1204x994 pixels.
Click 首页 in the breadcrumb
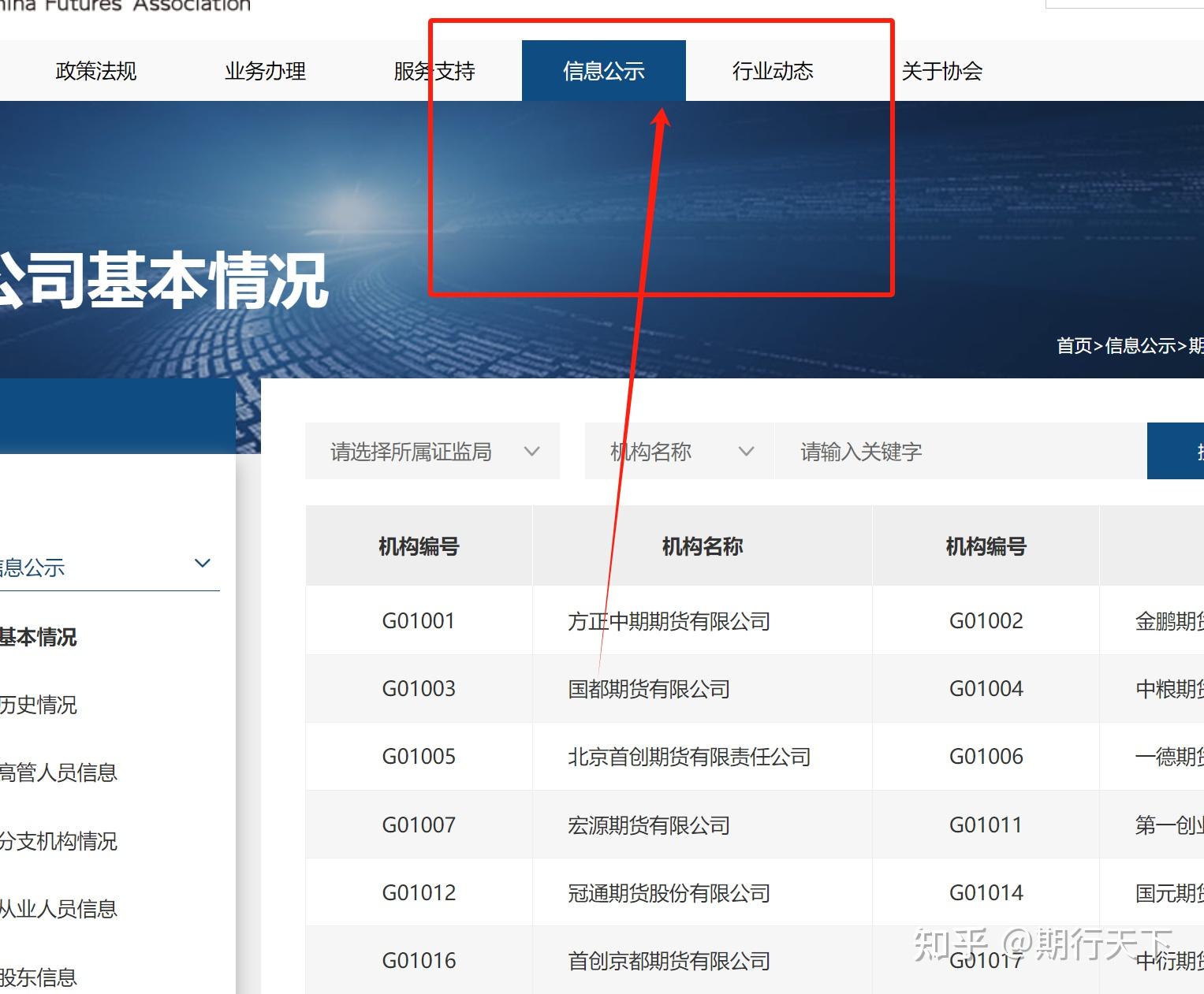pos(1074,345)
